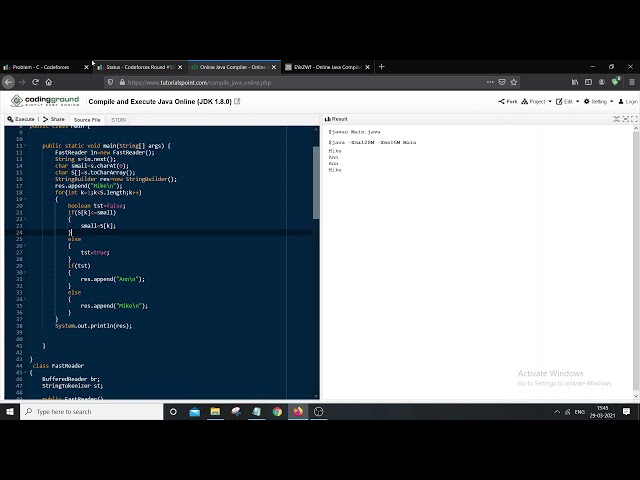Open File Explorer from the taskbar
This screenshot has width=640, height=480.
pyautogui.click(x=216, y=411)
